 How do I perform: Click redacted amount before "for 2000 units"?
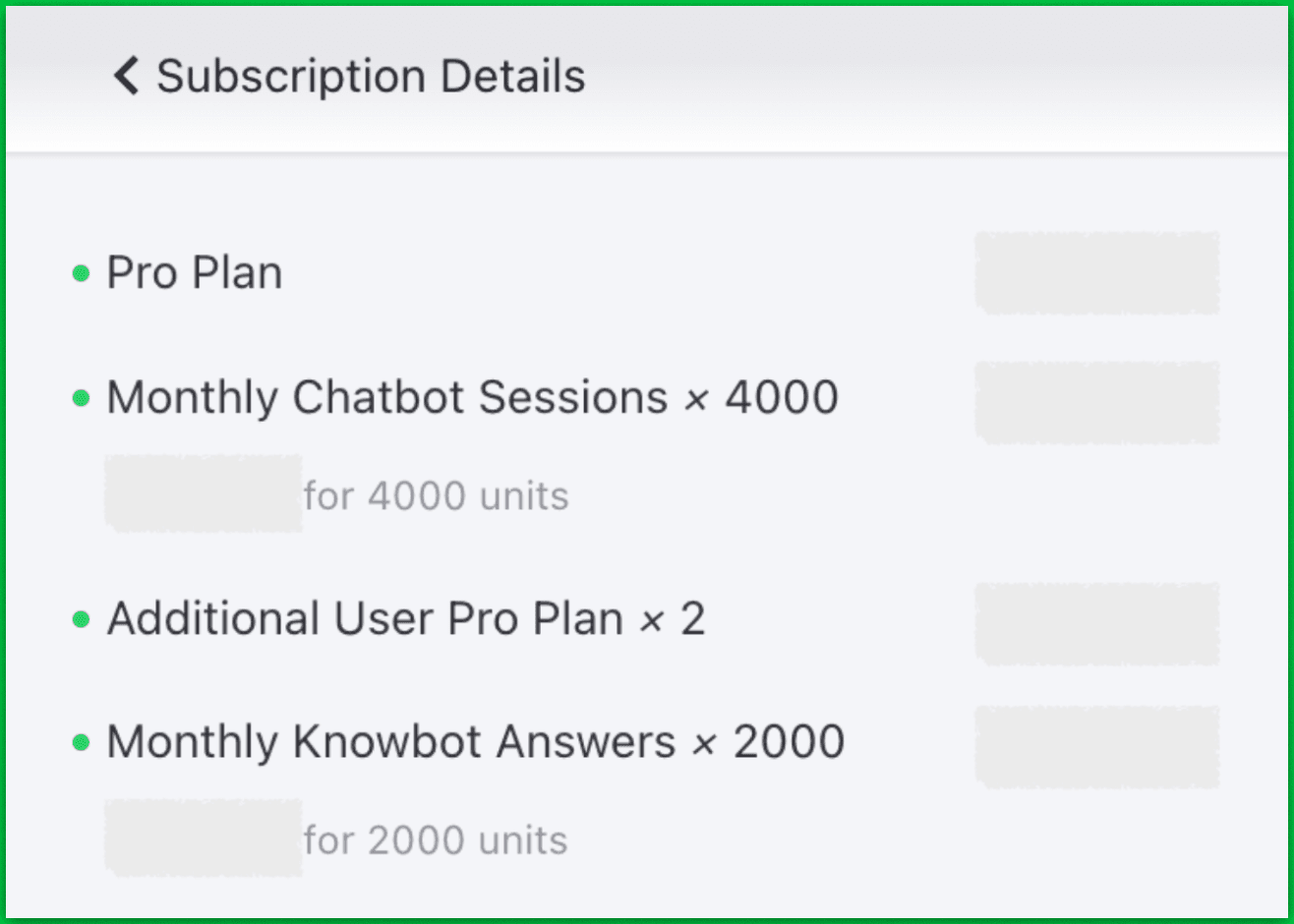point(203,837)
